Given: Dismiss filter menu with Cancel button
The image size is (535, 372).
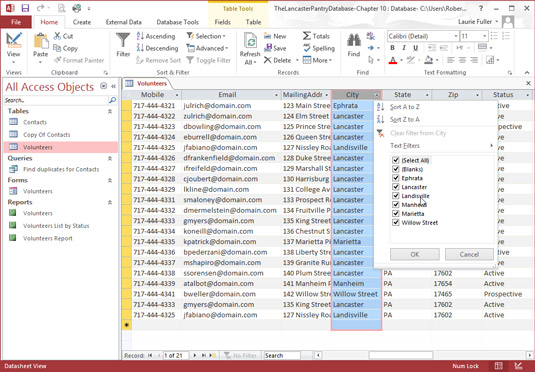Looking at the screenshot, I should (469, 254).
